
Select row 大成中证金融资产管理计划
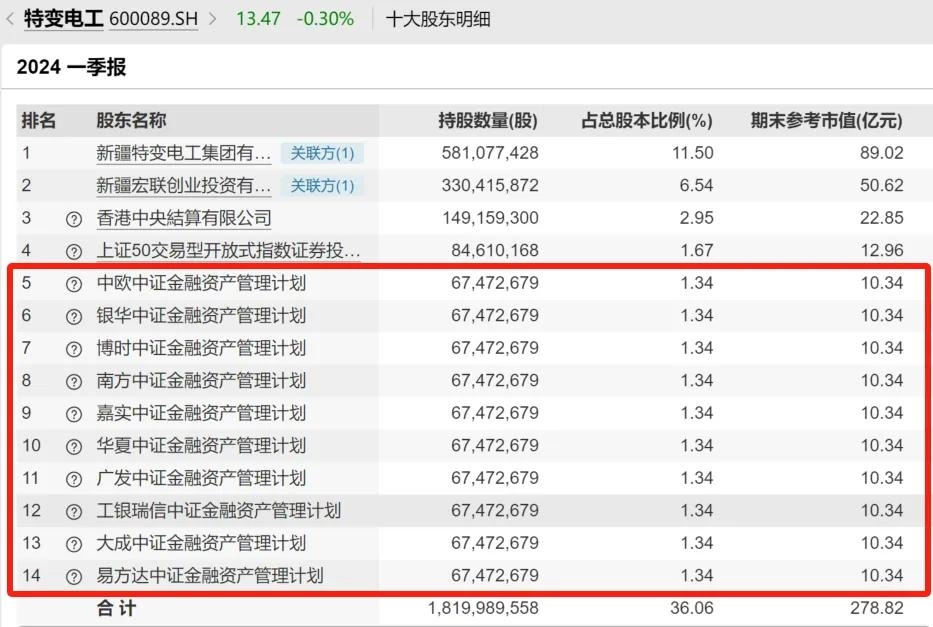tap(470, 543)
